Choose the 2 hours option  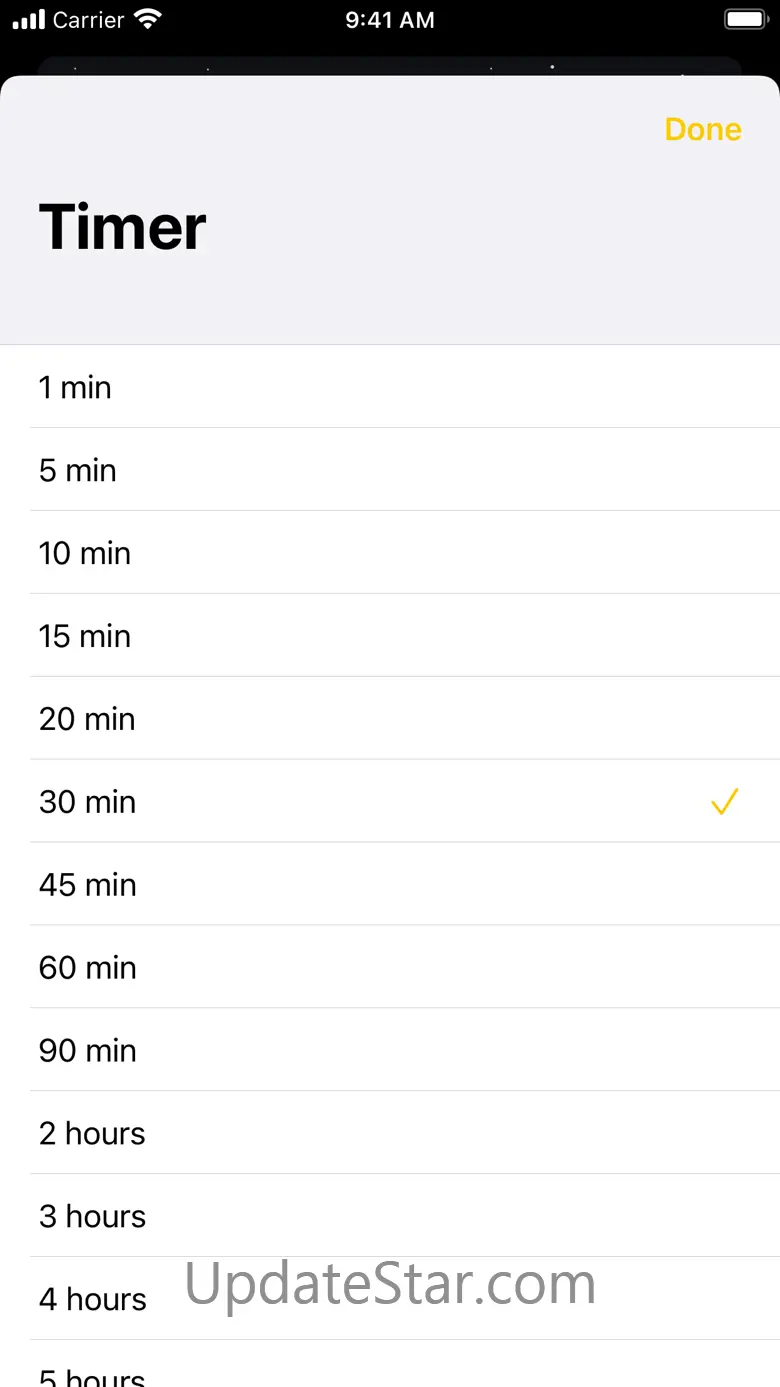[390, 1134]
